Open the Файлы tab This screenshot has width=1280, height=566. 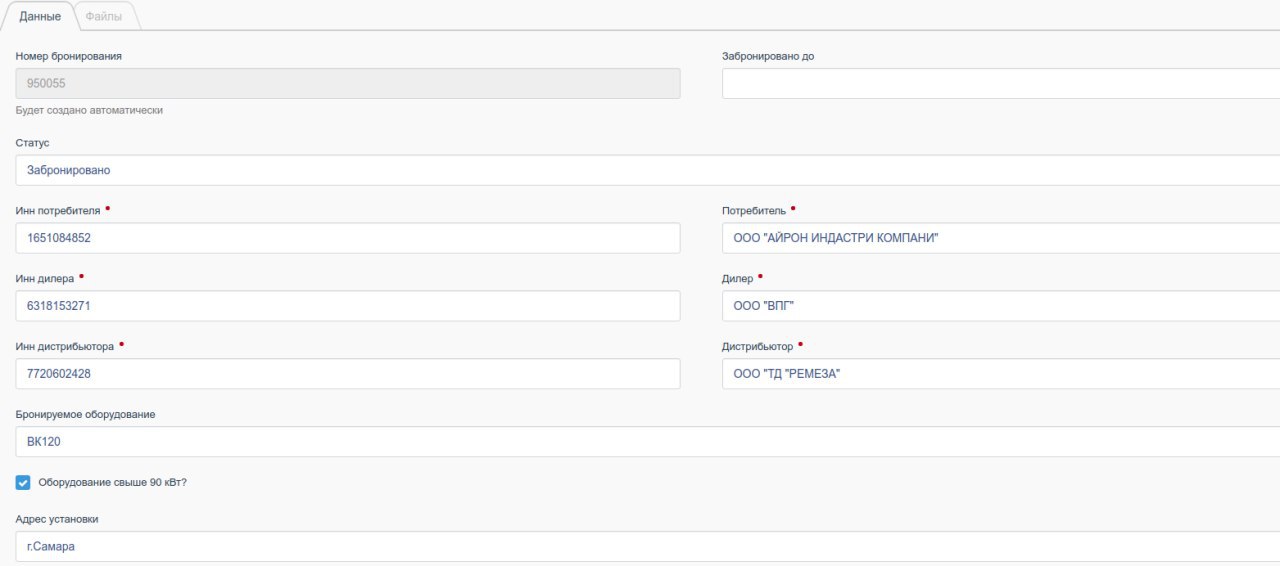(x=104, y=17)
